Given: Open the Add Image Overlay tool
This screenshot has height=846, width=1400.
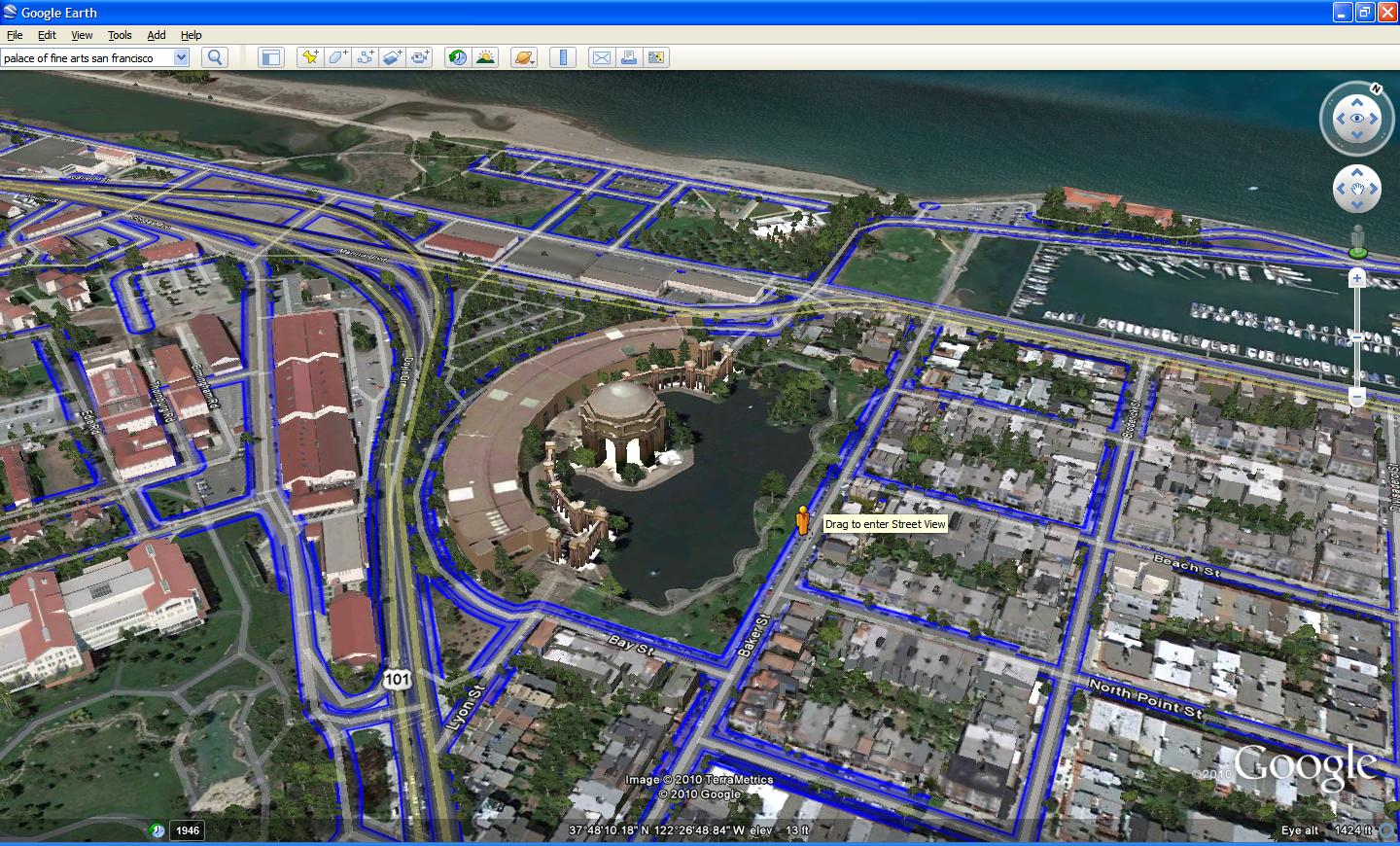Looking at the screenshot, I should pos(392,56).
